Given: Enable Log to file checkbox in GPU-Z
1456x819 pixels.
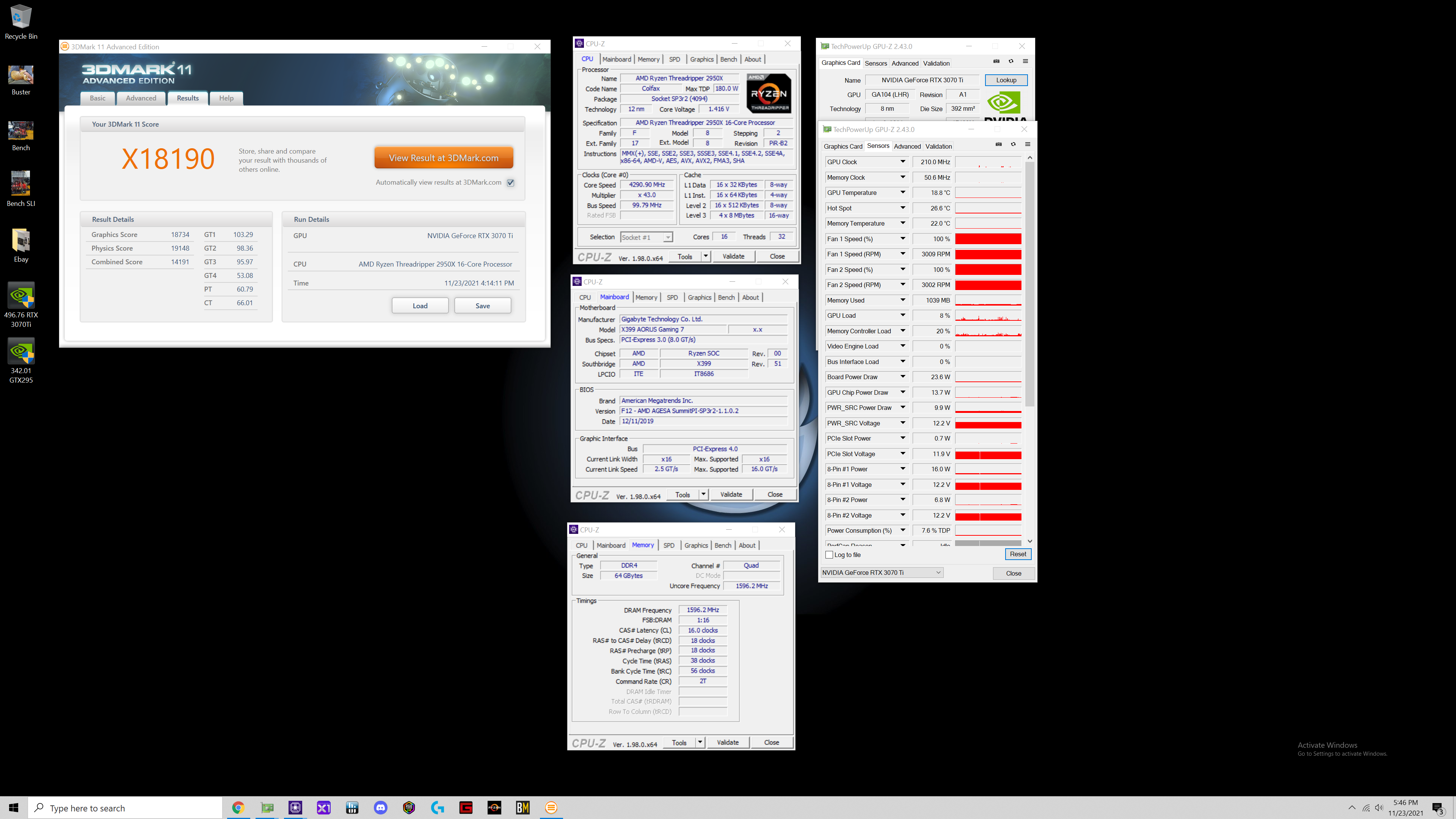Looking at the screenshot, I should coord(829,555).
